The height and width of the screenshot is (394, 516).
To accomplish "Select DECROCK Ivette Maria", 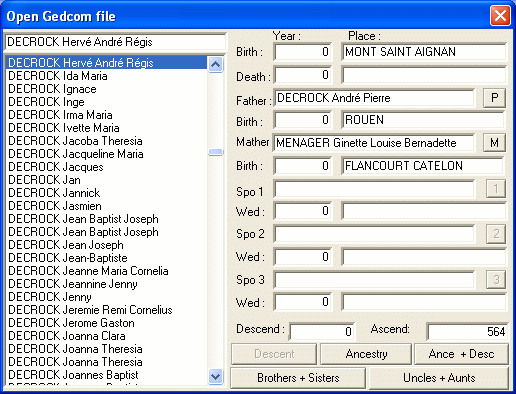I will tap(107, 128).
